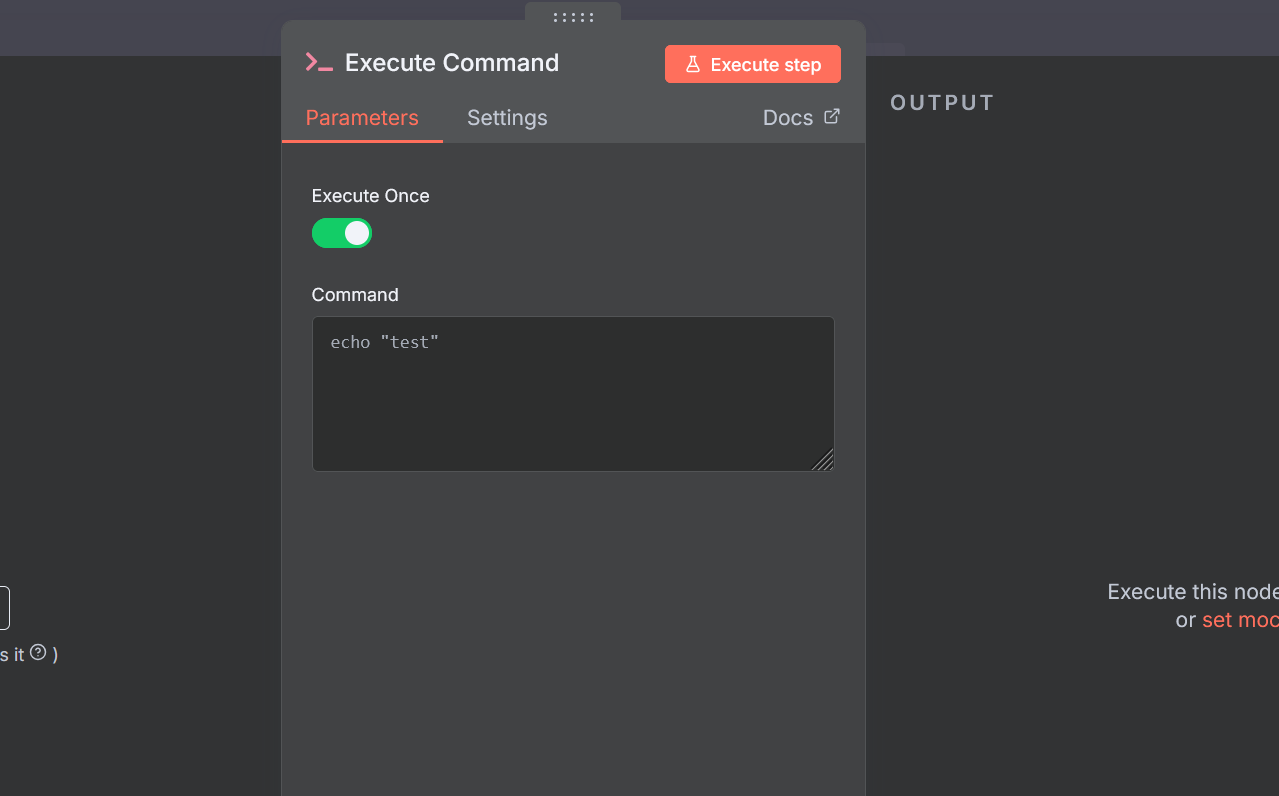Click the Execute Command node title
The image size is (1279, 796).
[452, 62]
